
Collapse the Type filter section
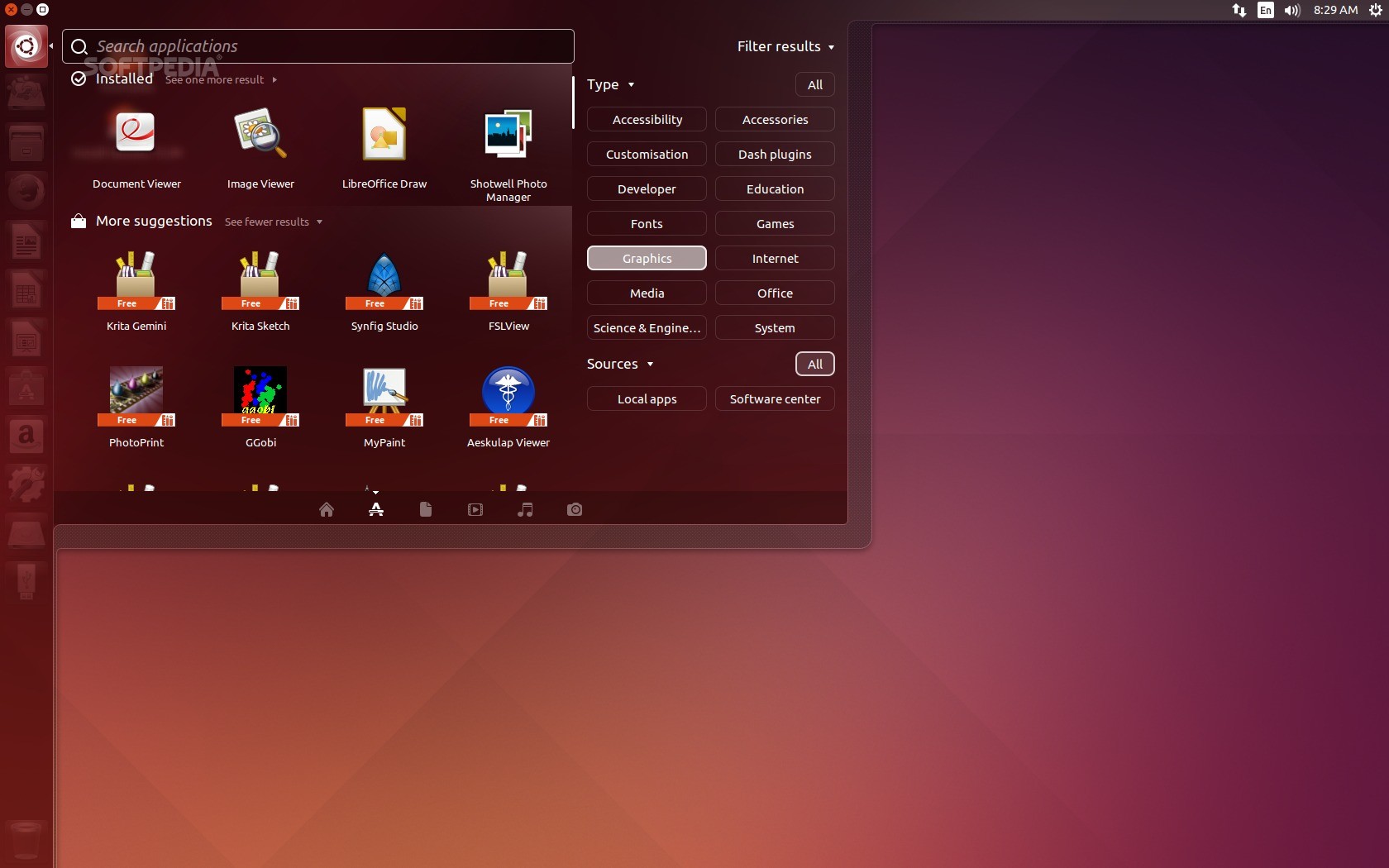click(x=610, y=85)
